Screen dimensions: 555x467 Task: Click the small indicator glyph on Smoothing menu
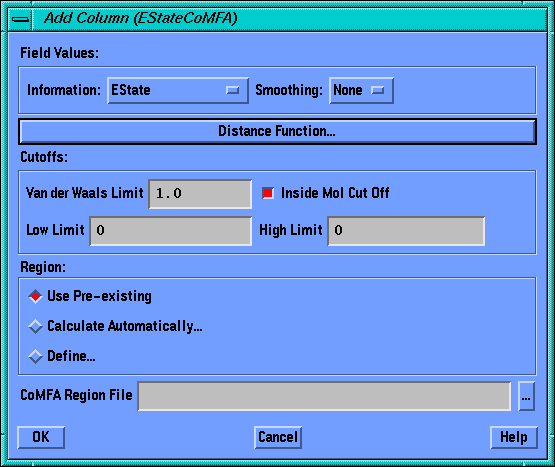[x=377, y=91]
